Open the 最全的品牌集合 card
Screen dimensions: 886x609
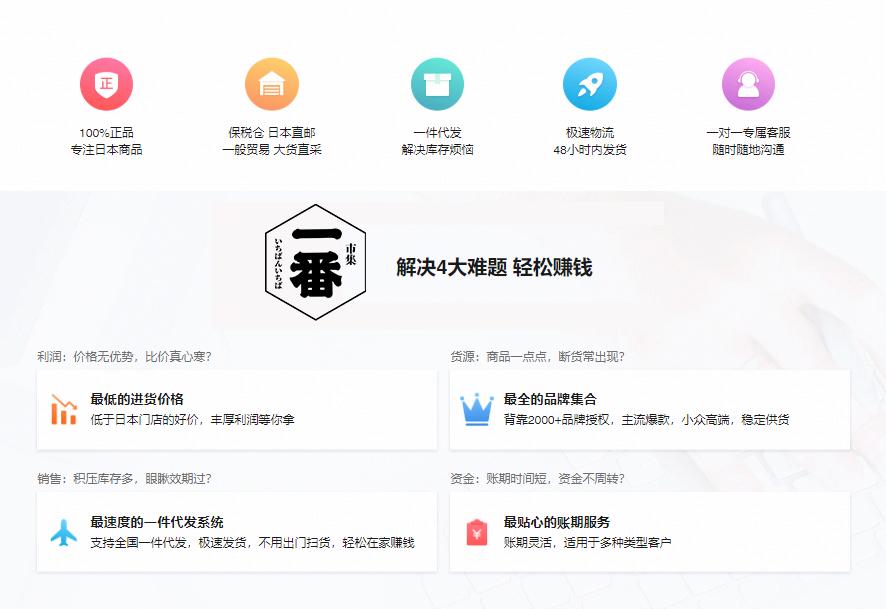pos(650,410)
